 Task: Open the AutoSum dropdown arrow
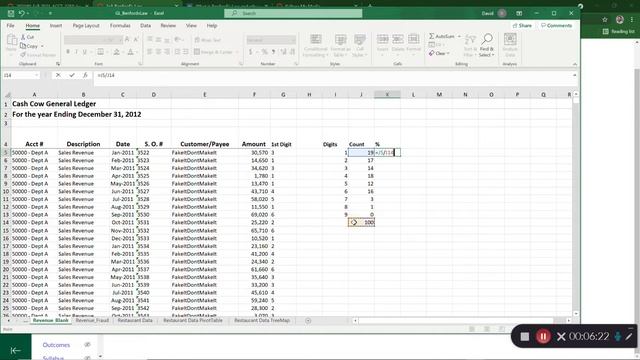click(x=459, y=36)
